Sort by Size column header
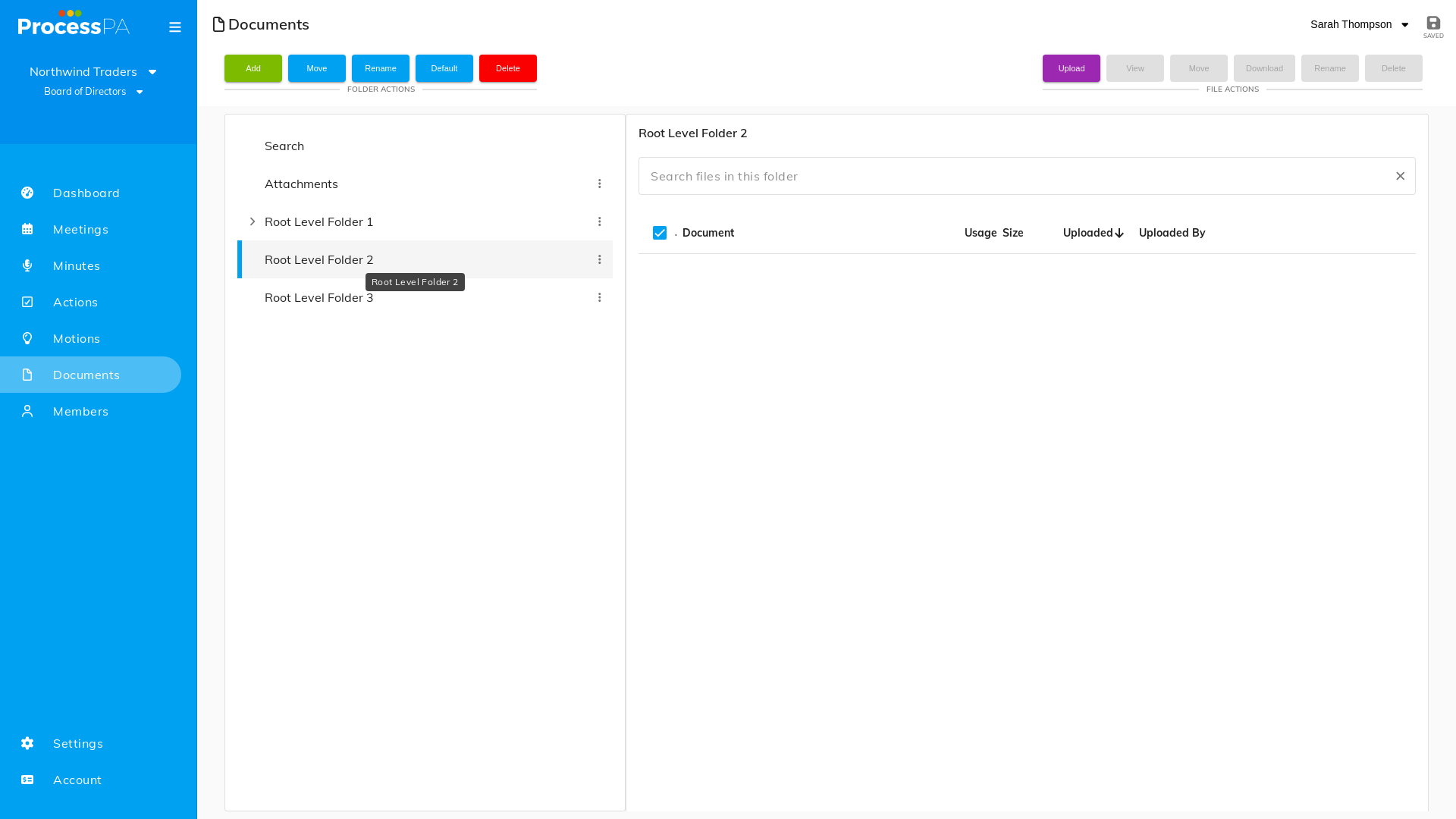The image size is (1456, 819). pyautogui.click(x=1013, y=233)
